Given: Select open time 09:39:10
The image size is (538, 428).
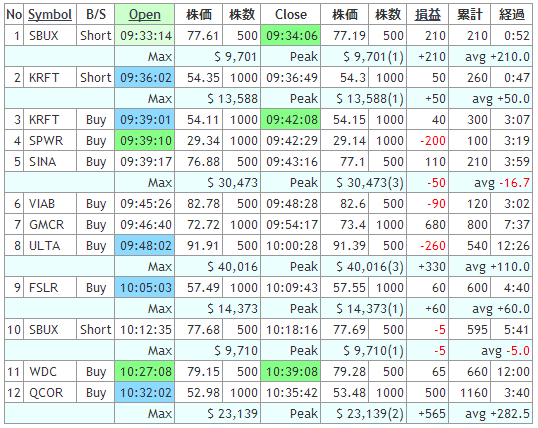Looking at the screenshot, I should click(144, 141).
